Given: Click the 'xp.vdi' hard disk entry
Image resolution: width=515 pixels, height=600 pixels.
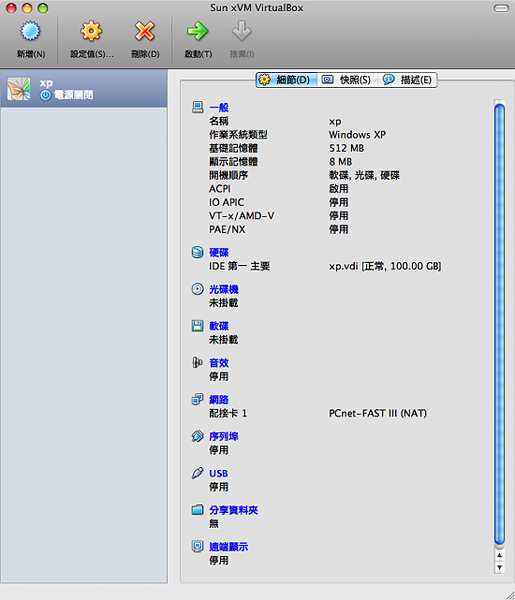Looking at the screenshot, I should click(x=385, y=266).
